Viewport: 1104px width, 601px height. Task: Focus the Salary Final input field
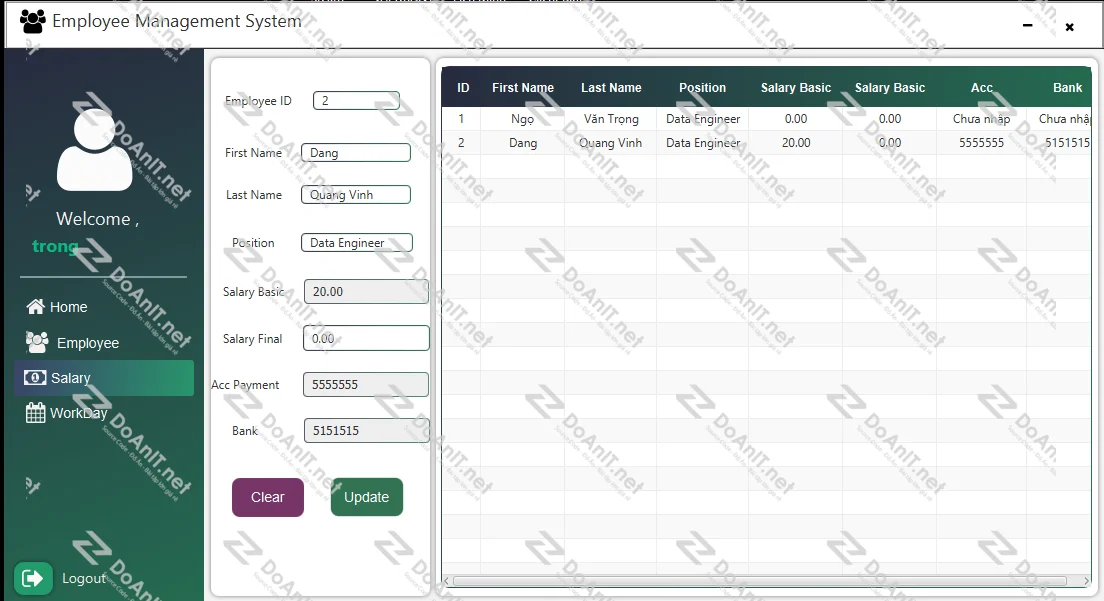pos(366,339)
